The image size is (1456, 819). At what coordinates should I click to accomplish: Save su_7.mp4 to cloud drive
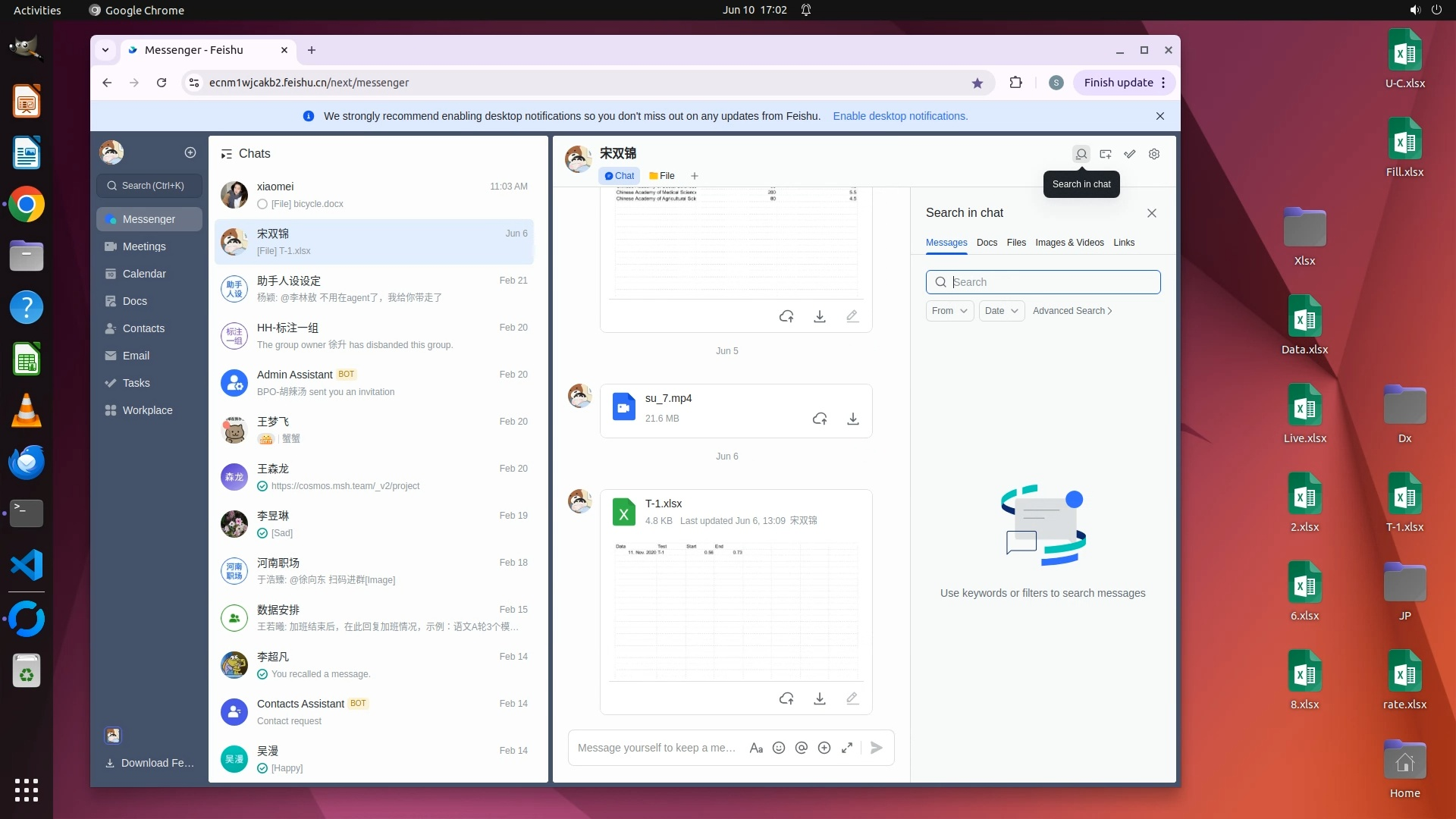(820, 419)
